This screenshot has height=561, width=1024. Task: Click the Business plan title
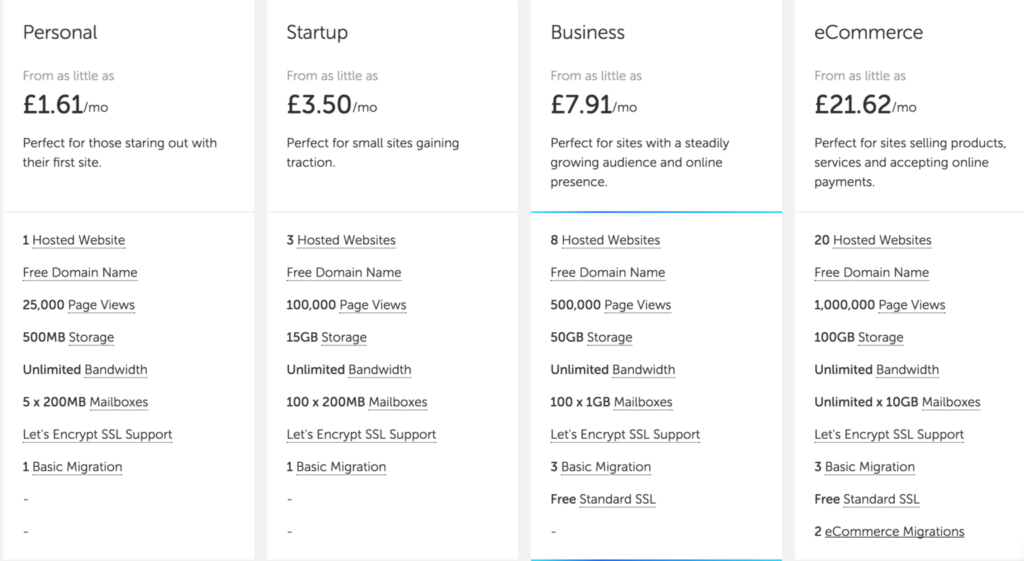[587, 33]
